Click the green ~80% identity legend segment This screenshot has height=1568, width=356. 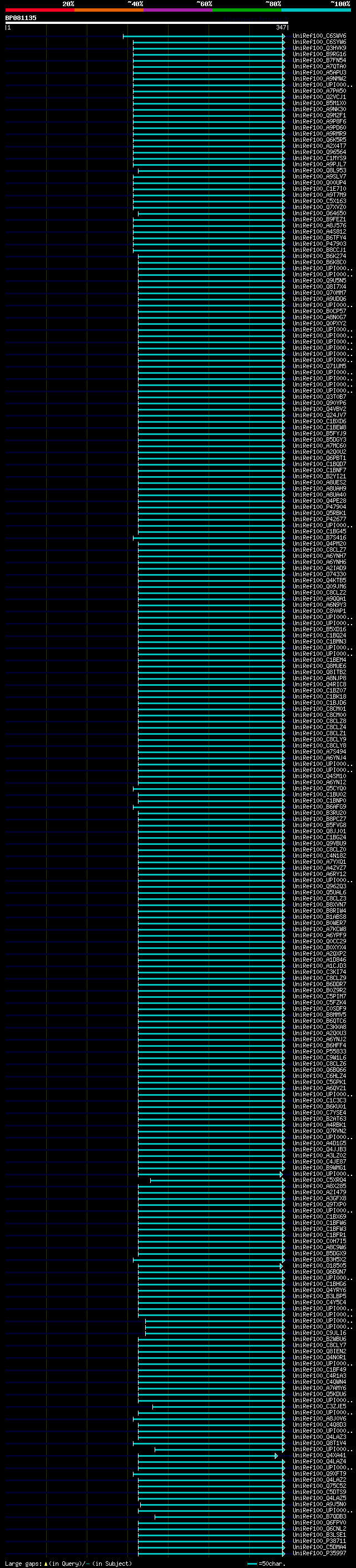pos(247,10)
